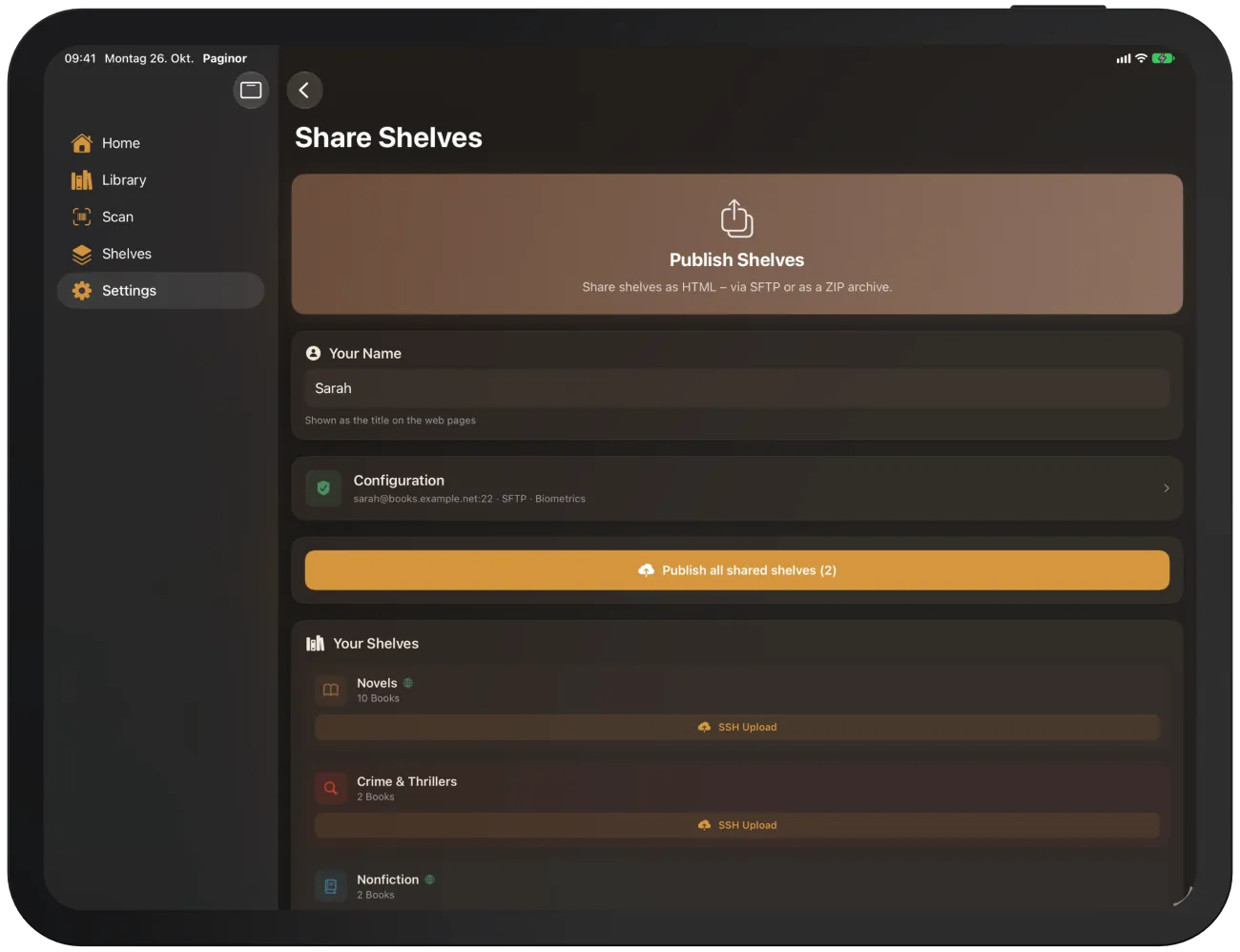This screenshot has height=952, width=1240.
Task: Click the Wi-Fi indicator in status bar
Action: (1141, 58)
